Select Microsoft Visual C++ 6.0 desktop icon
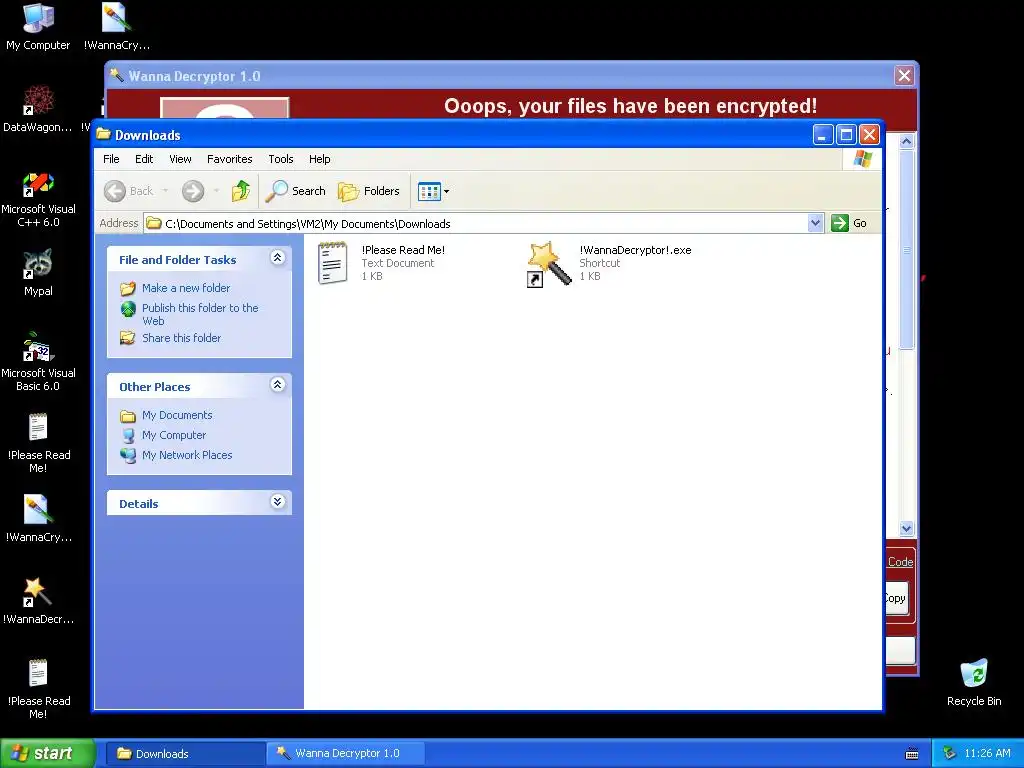This screenshot has width=1024, height=768. [x=38, y=199]
